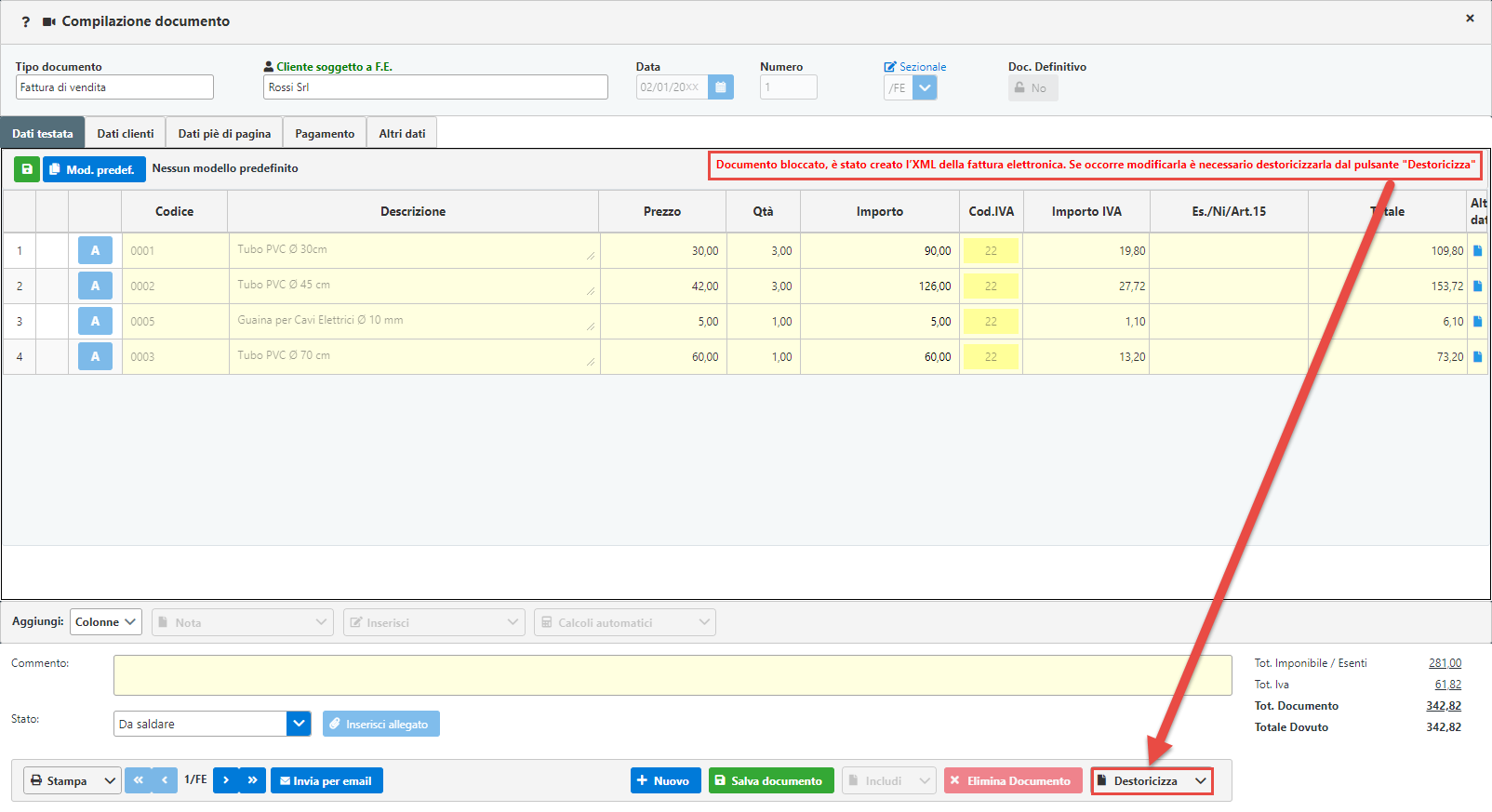Screen dimensions: 1492x812
Task: Open other data icon for row 6,10
Action: (x=1477, y=321)
